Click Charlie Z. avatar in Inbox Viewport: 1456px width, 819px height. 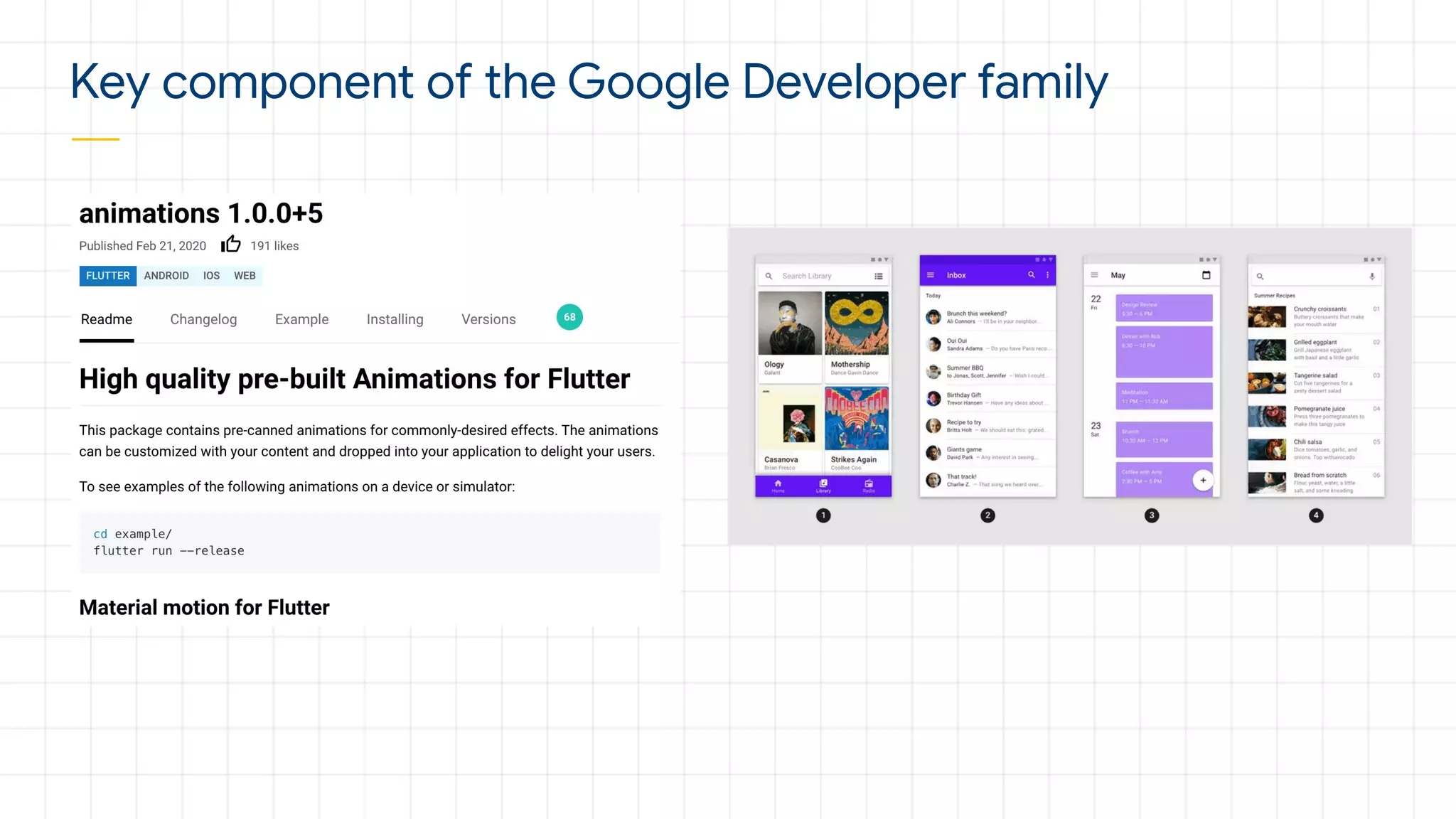tap(933, 480)
